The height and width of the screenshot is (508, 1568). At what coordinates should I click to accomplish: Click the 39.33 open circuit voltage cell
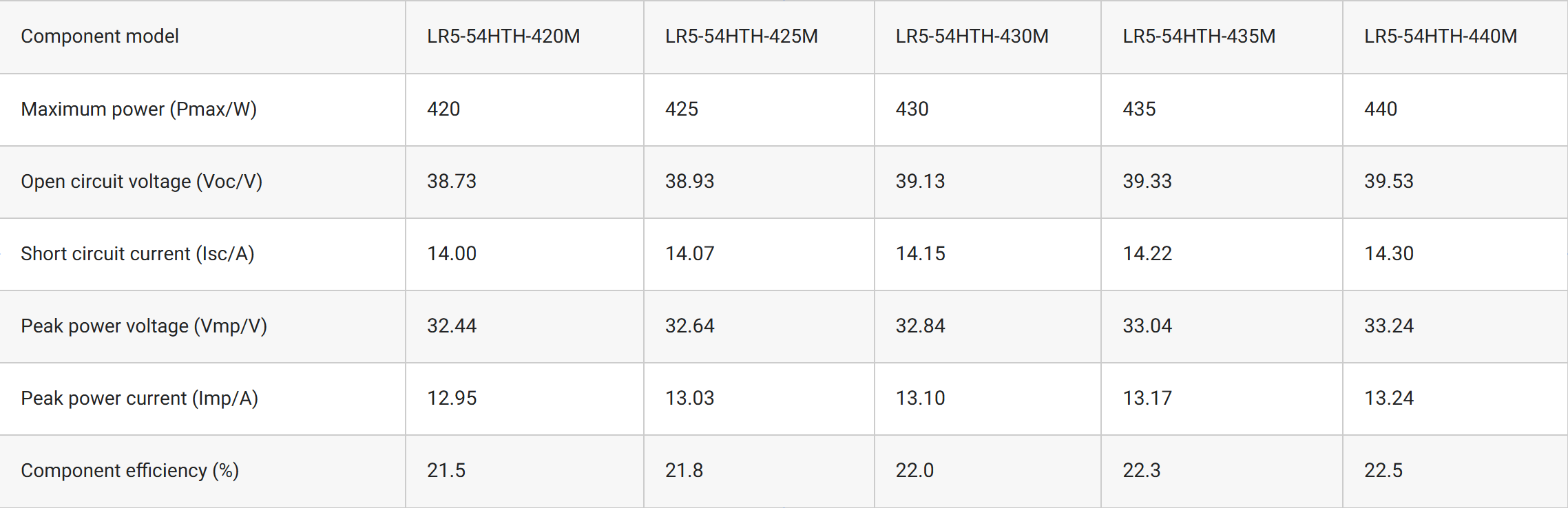(1147, 182)
